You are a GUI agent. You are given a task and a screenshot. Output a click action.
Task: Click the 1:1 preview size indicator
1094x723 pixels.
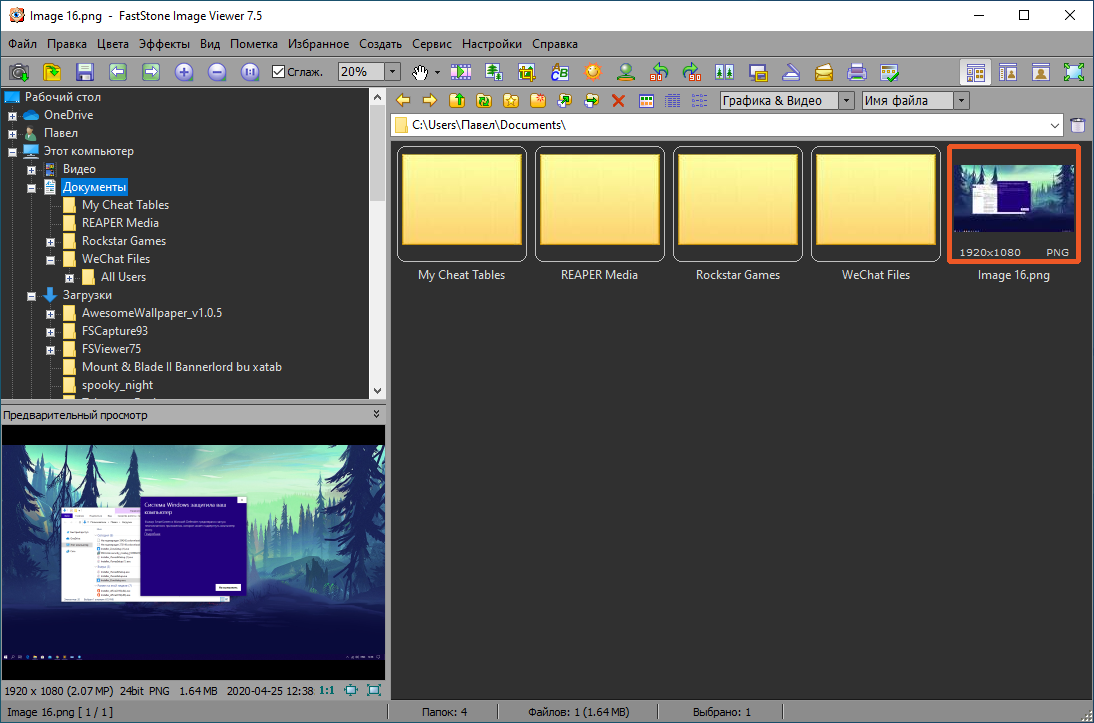point(327,691)
